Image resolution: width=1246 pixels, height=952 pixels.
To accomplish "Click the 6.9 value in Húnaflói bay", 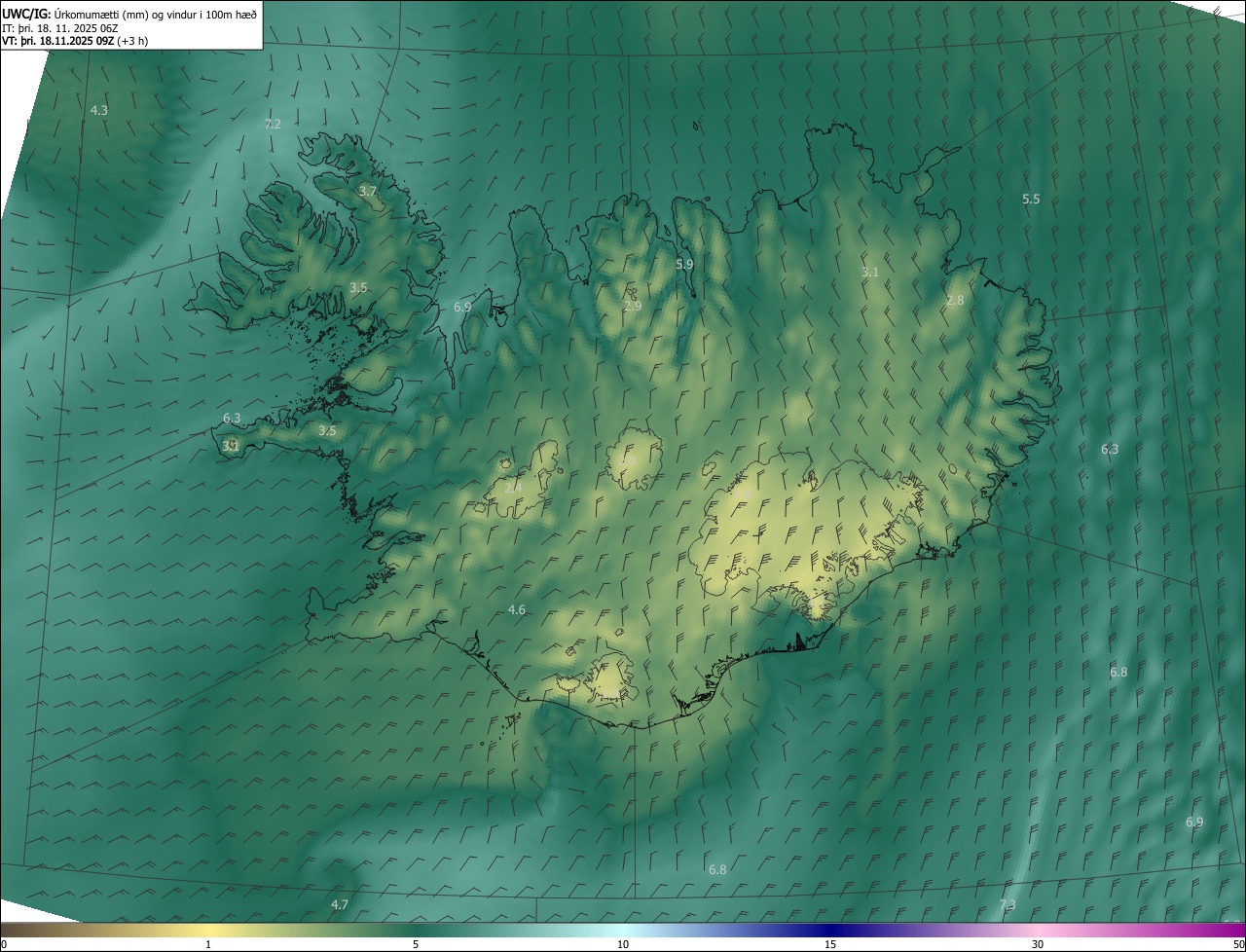I will 462,307.
